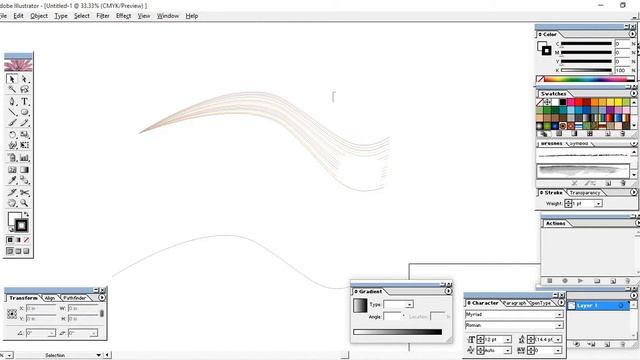This screenshot has height=360, width=640.
Task: Select the Line Segment tool
Action: [x=12, y=112]
